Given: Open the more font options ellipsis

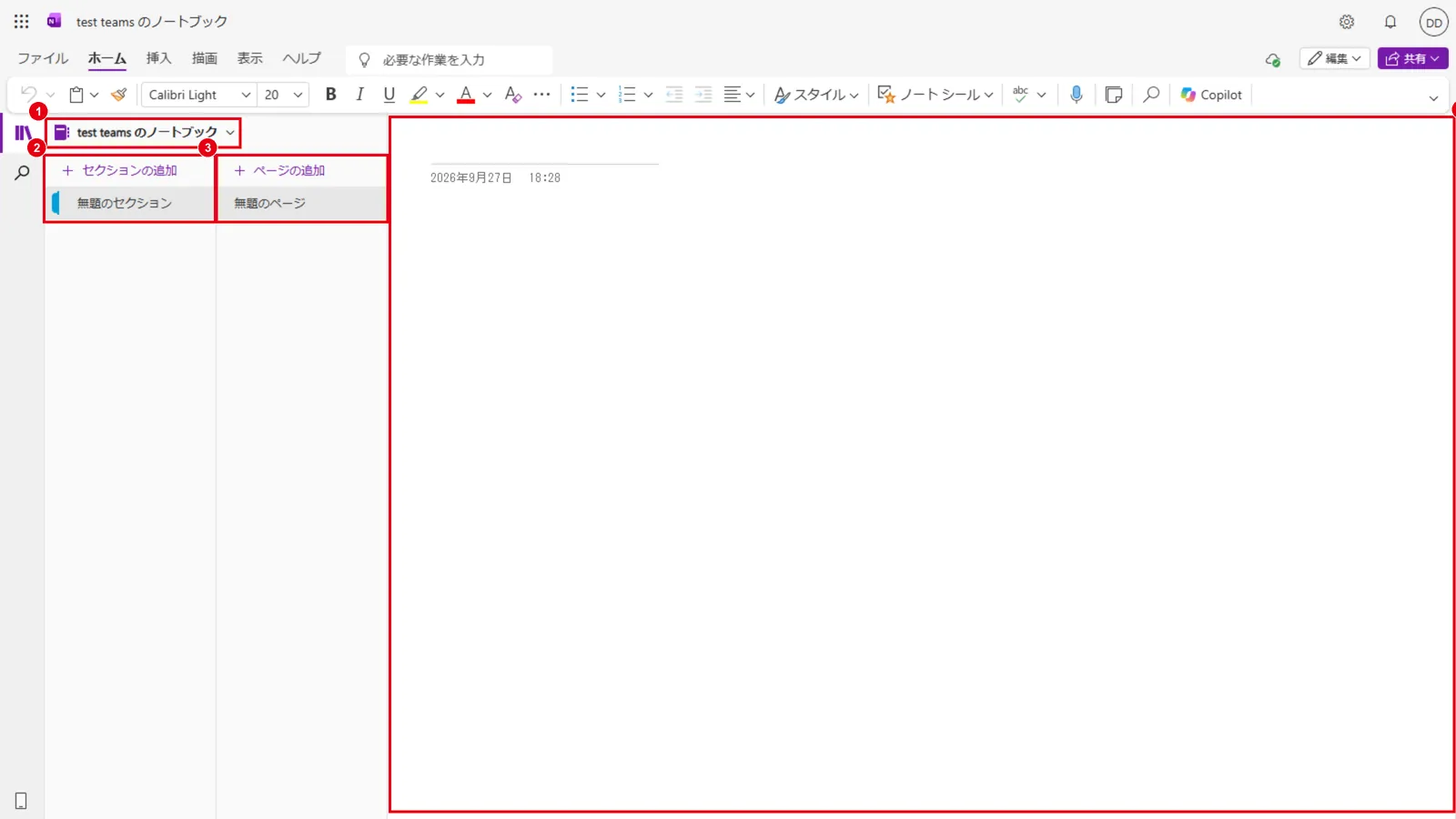Looking at the screenshot, I should pyautogui.click(x=542, y=94).
